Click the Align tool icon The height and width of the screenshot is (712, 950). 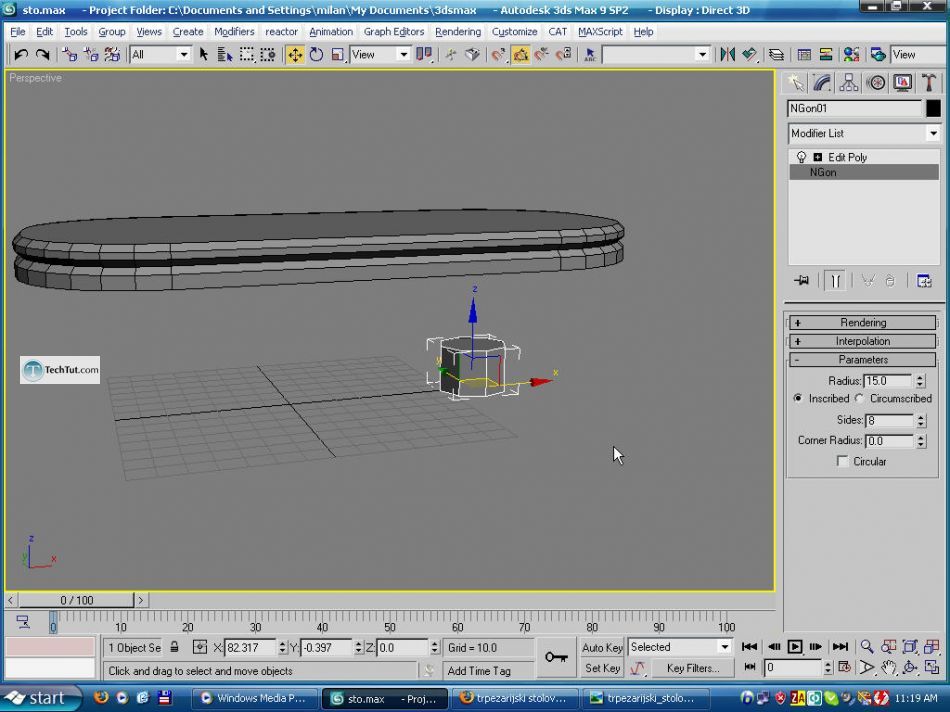coord(750,55)
